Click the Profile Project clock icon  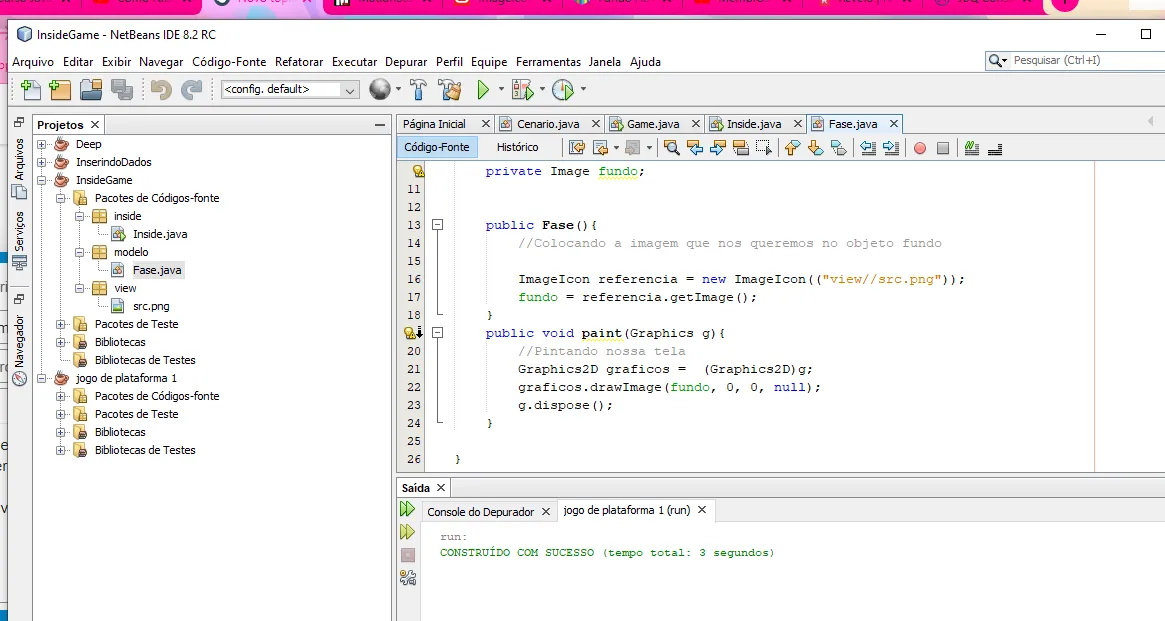click(x=563, y=90)
